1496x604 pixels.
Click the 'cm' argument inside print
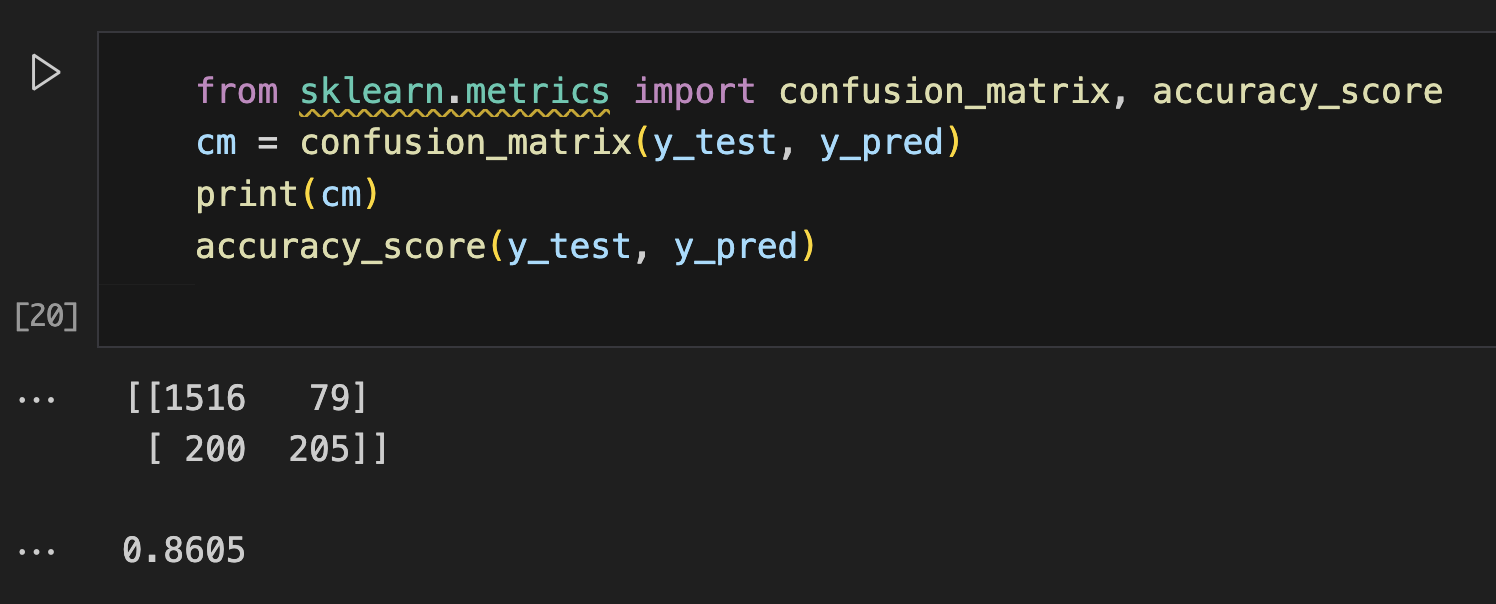[340, 194]
